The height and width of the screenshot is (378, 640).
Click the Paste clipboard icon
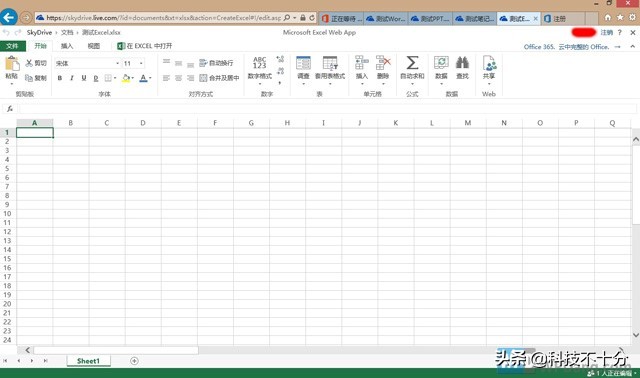pyautogui.click(x=12, y=64)
